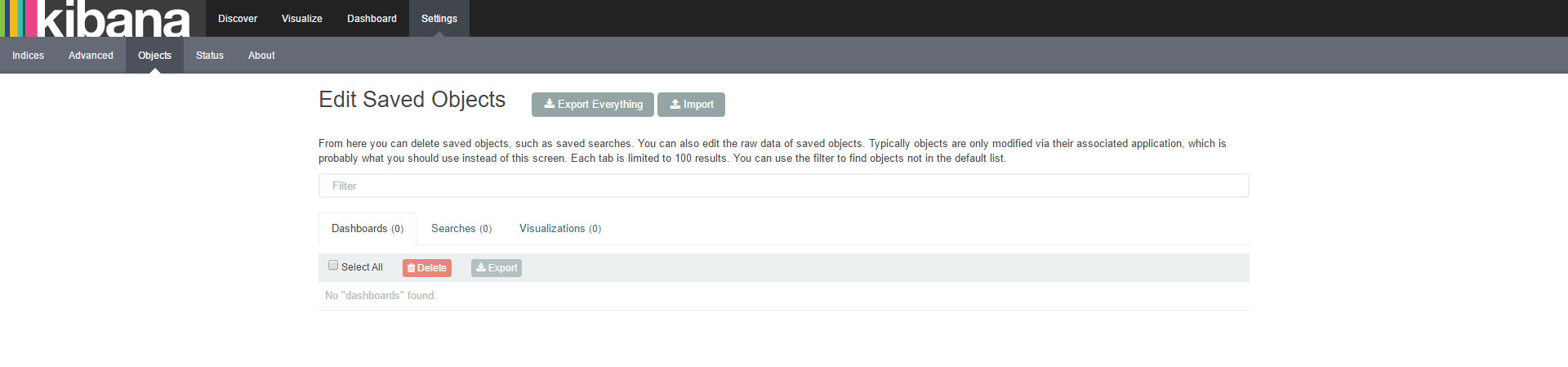This screenshot has height=367, width=1568.
Task: Click the Import upload button
Action: coord(691,105)
